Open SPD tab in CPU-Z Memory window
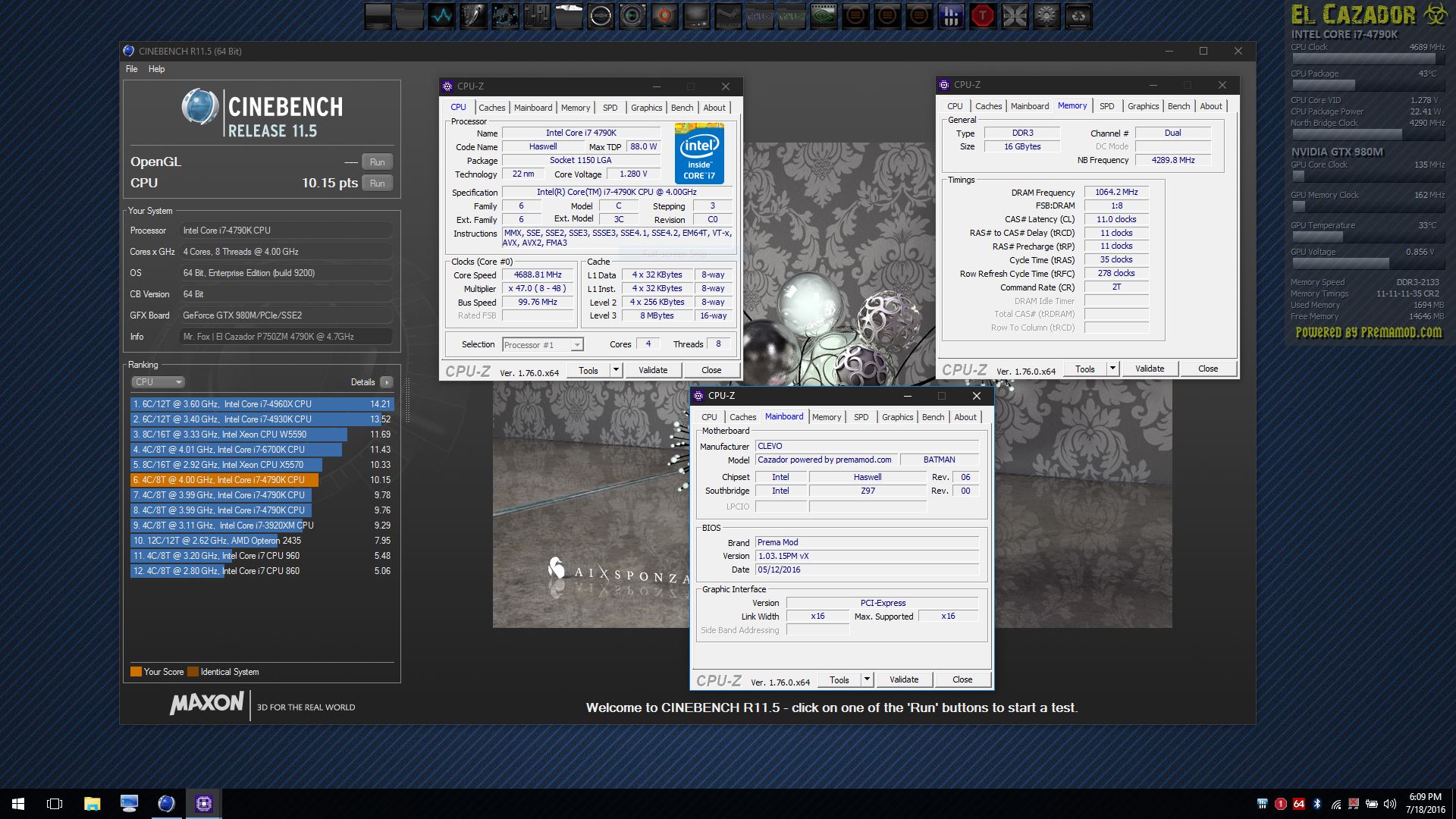This screenshot has height=819, width=1456. pos(1106,106)
